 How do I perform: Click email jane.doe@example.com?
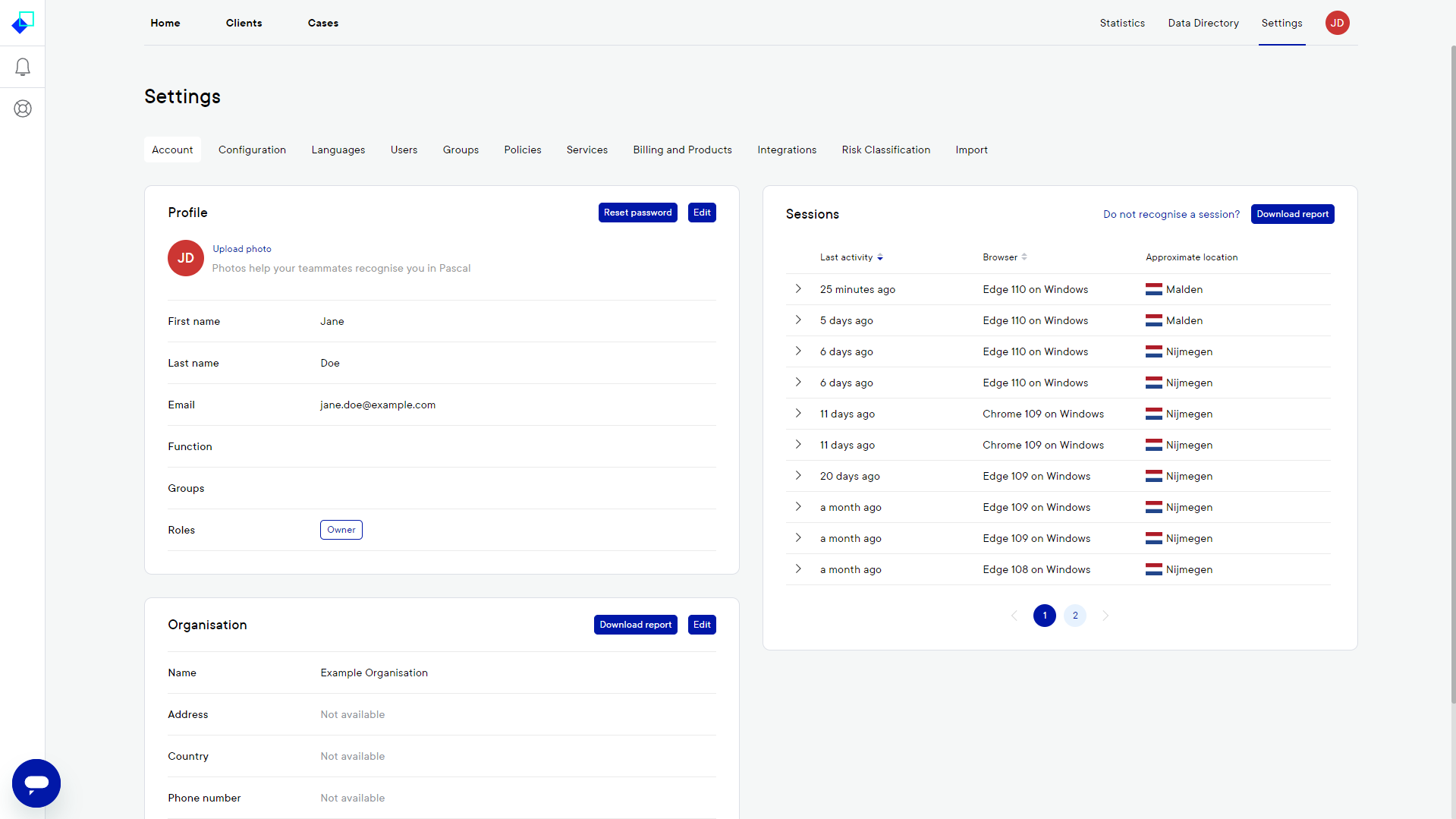pyautogui.click(x=378, y=405)
